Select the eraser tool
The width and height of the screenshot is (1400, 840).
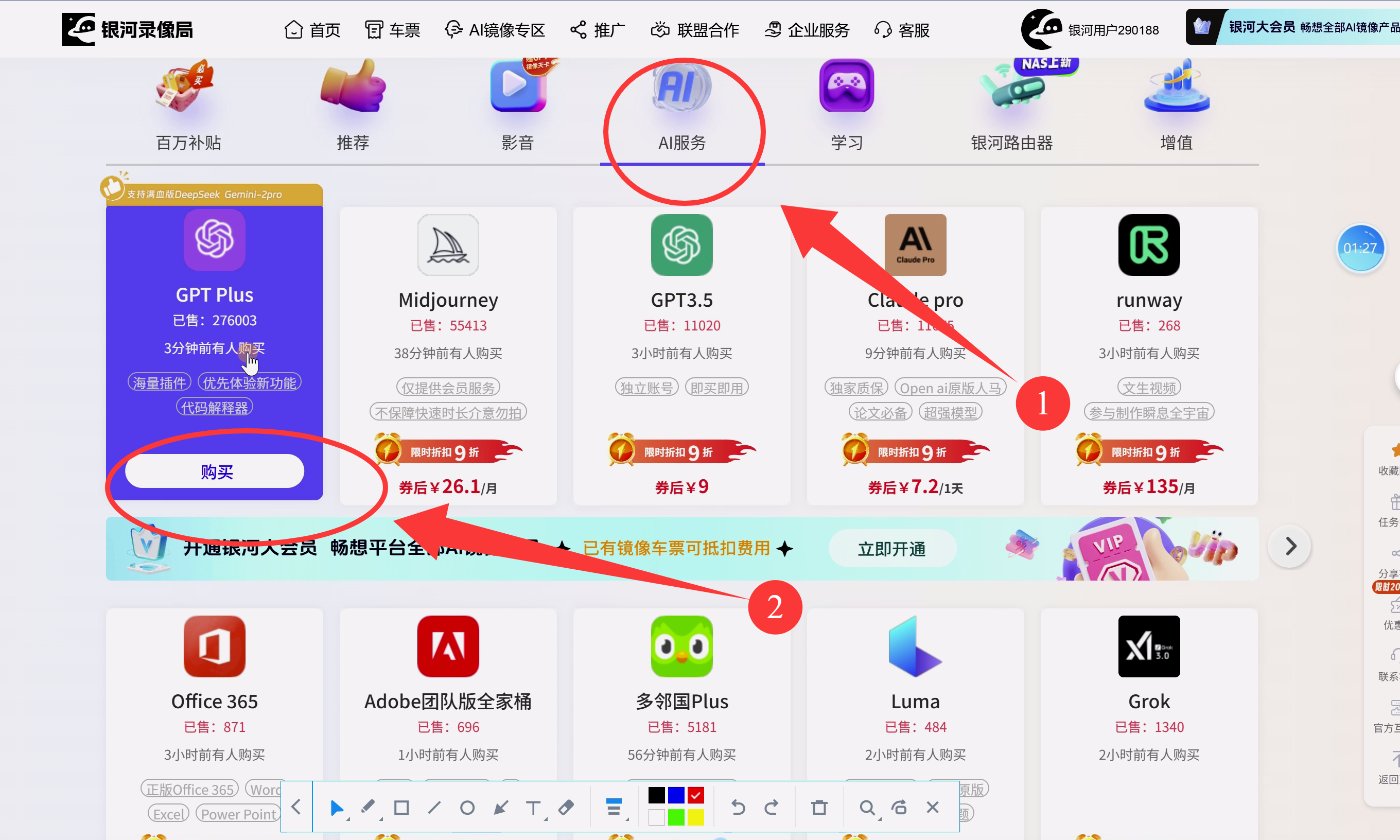[x=566, y=807]
